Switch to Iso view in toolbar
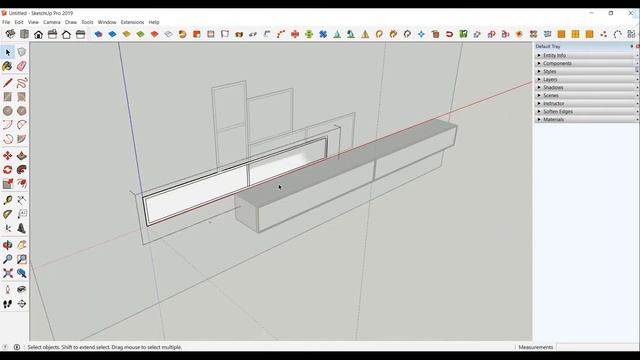Image resolution: width=640 pixels, height=360 pixels. [10, 34]
